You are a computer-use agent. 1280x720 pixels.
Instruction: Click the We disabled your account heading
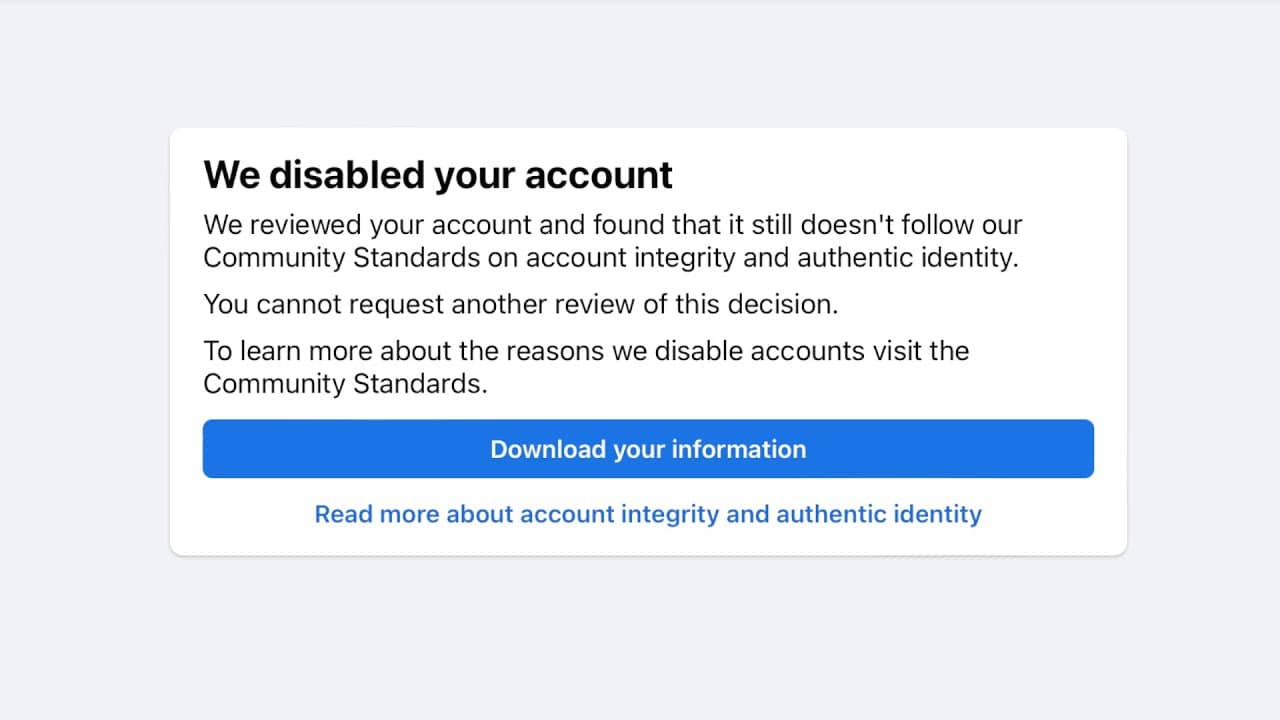click(x=438, y=175)
